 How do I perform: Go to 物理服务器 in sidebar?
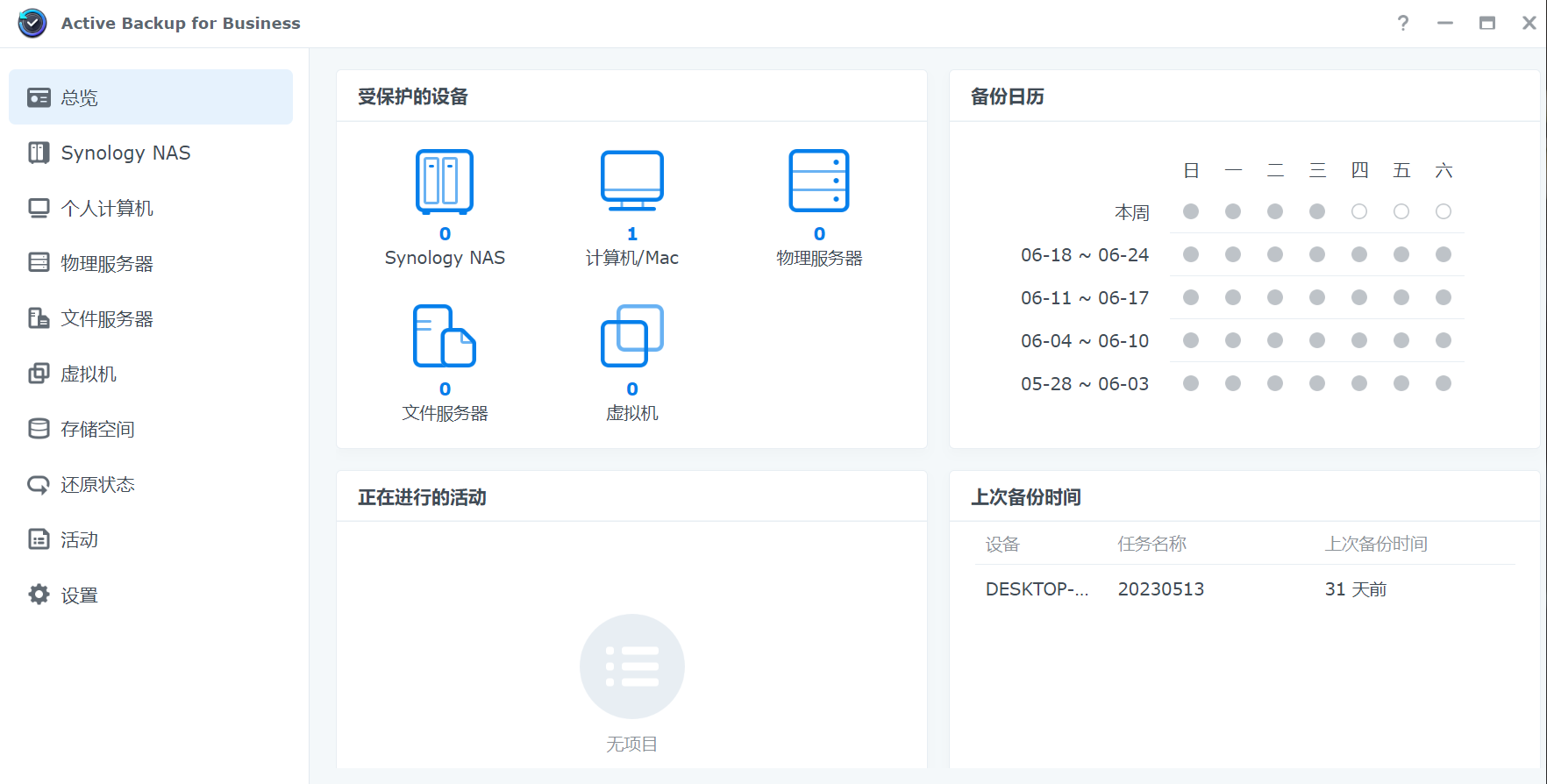point(151,263)
